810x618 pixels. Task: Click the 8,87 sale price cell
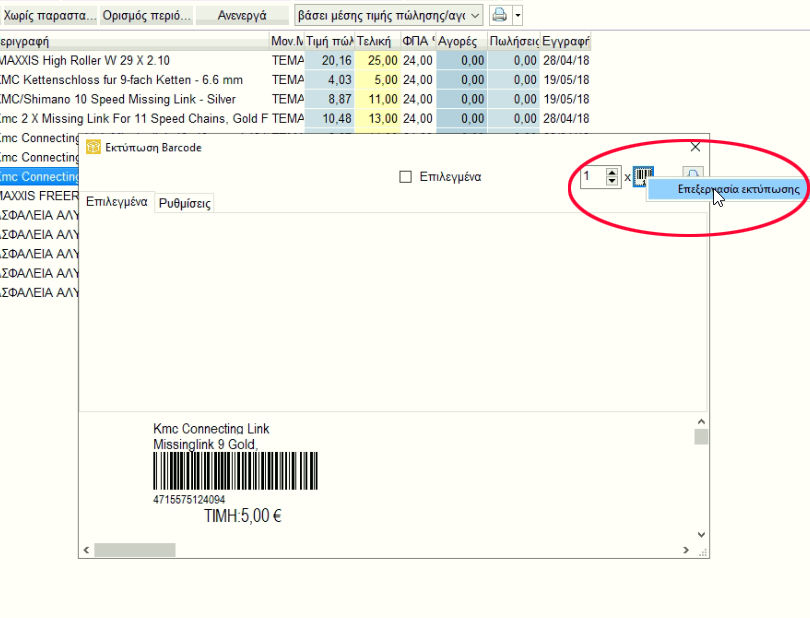tap(329, 99)
